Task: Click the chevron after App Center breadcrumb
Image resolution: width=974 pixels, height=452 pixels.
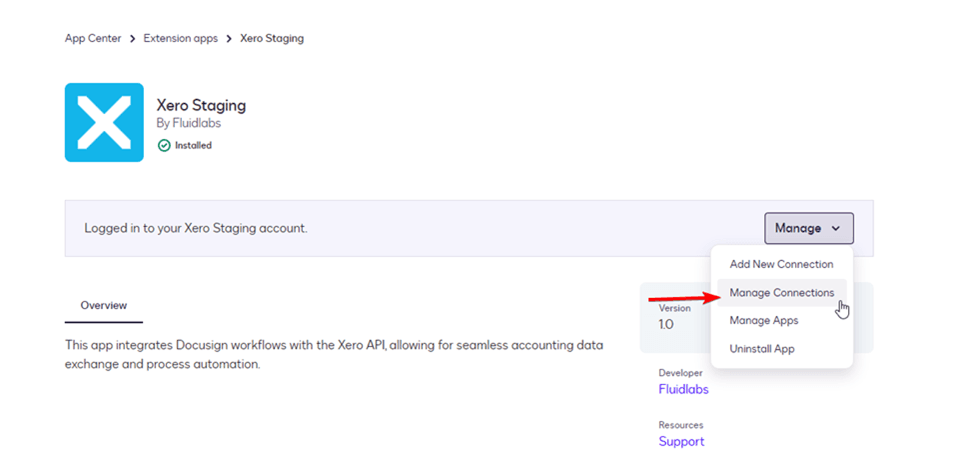Action: coord(132,39)
